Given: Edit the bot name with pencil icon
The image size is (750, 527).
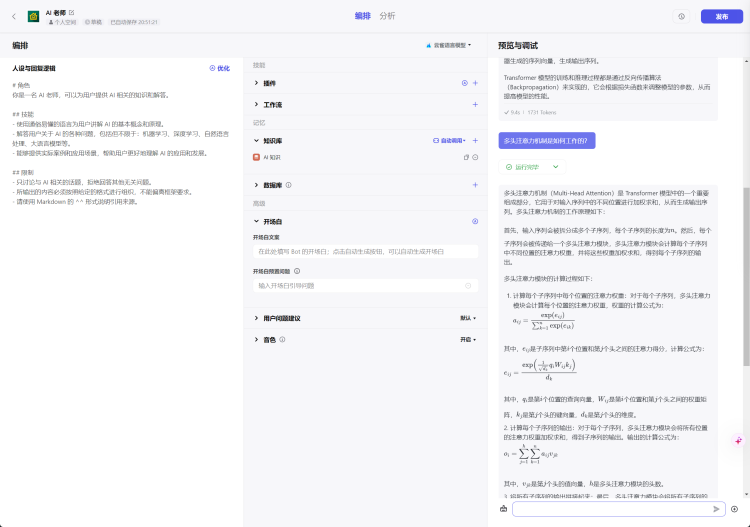Looking at the screenshot, I should pyautogui.click(x=72, y=12).
